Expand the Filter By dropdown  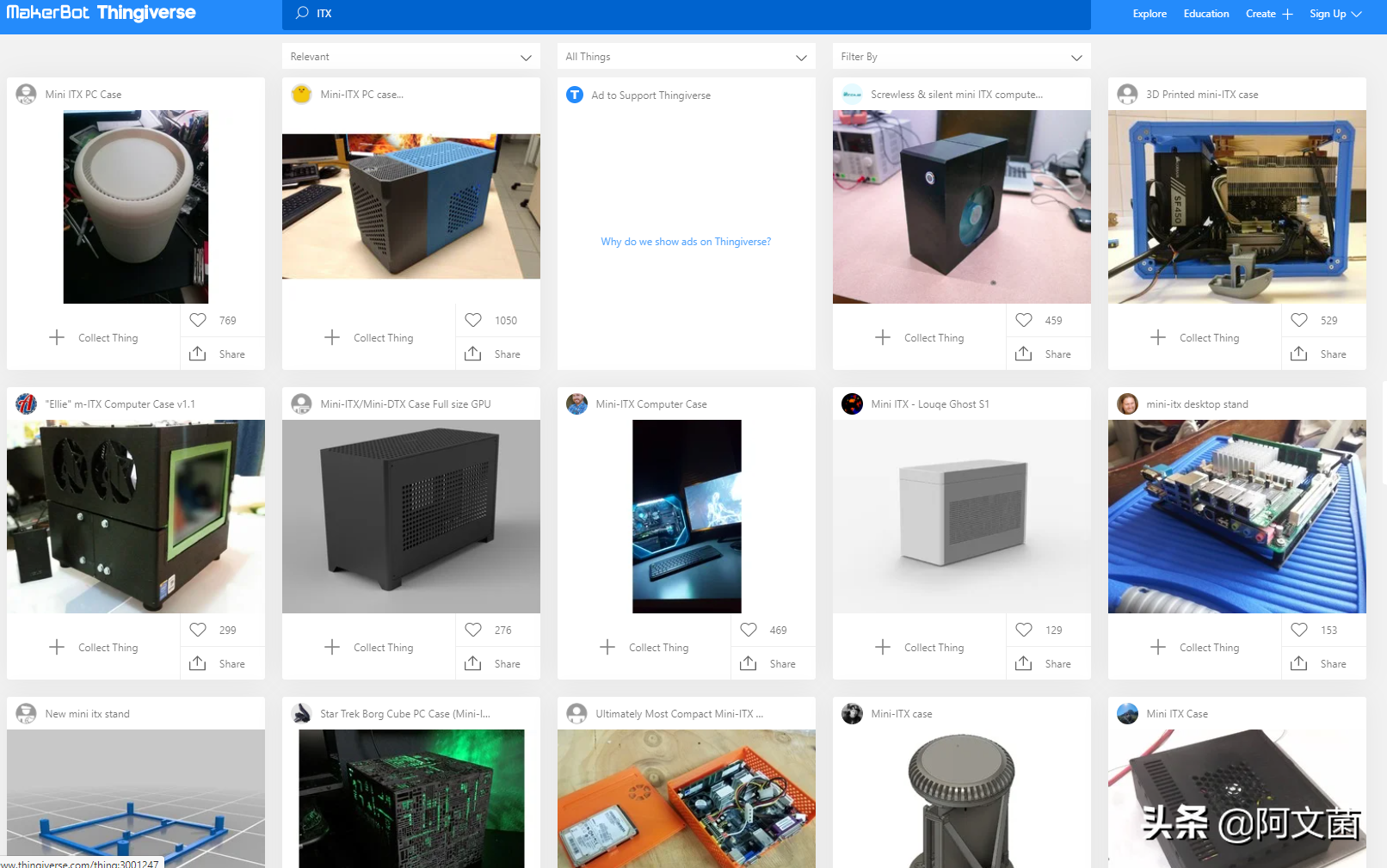[962, 57]
